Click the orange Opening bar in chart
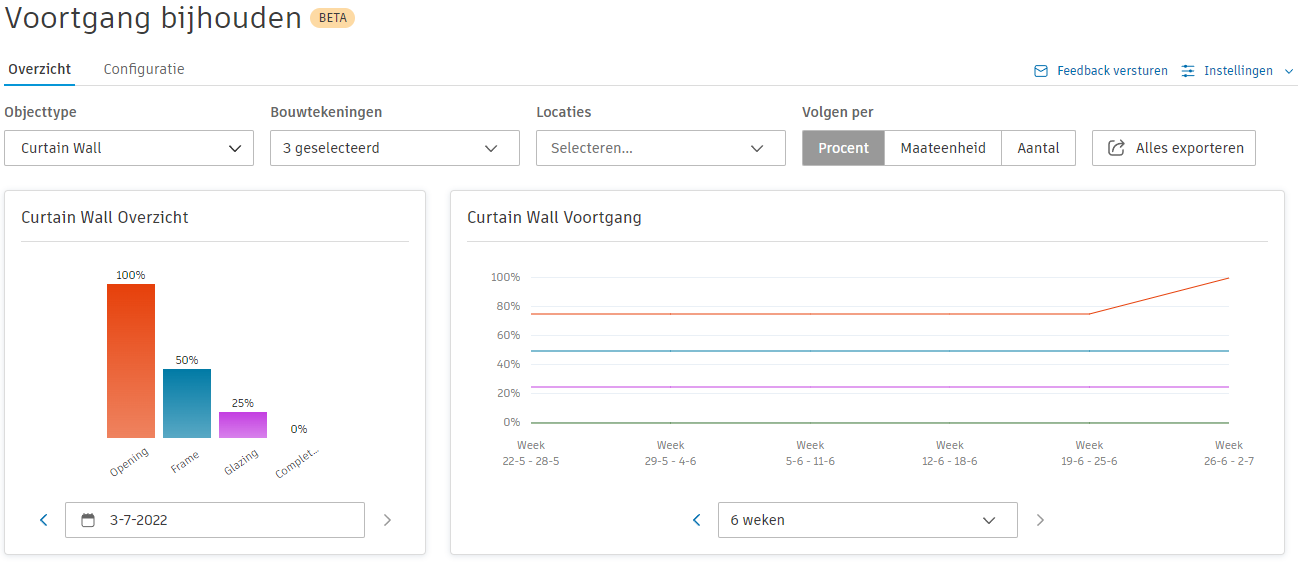Image resolution: width=1298 pixels, height=571 pixels. click(x=131, y=360)
